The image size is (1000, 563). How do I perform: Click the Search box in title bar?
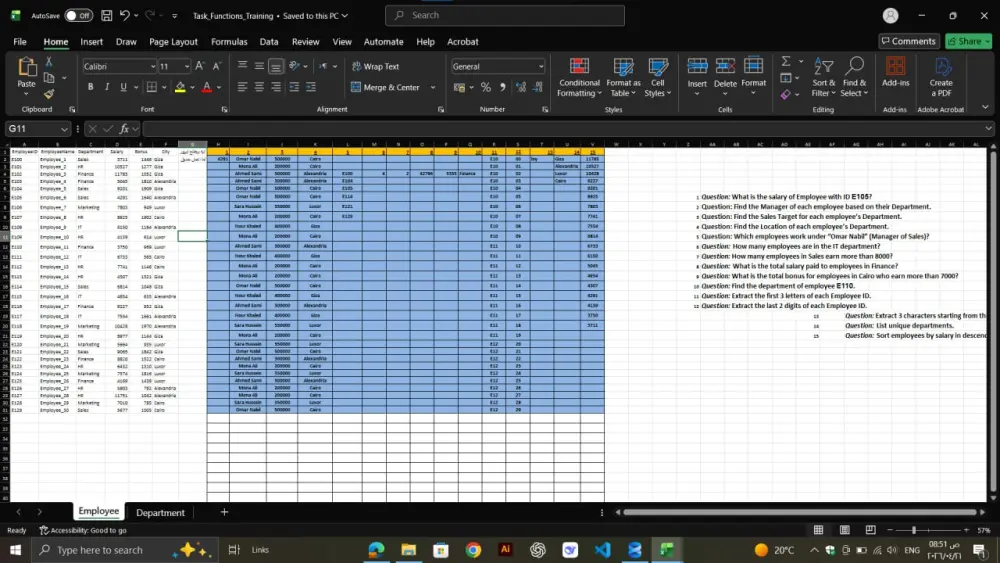[504, 15]
